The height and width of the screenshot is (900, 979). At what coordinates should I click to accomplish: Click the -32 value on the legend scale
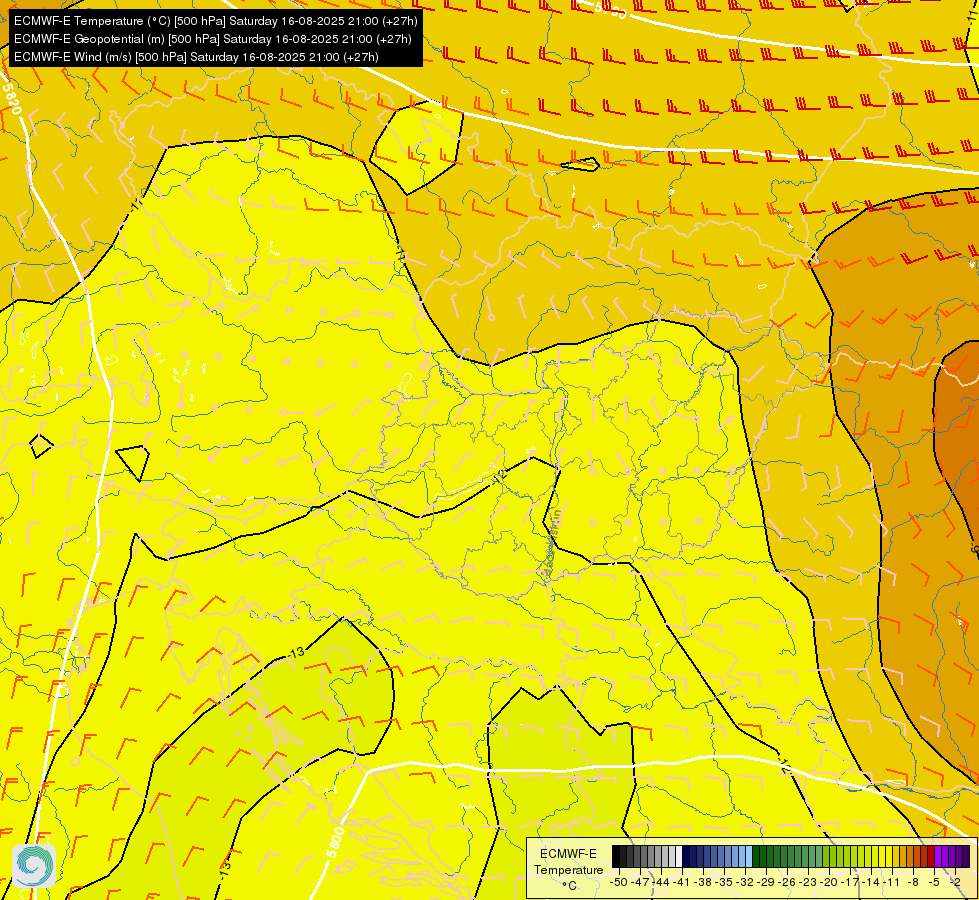point(744,882)
